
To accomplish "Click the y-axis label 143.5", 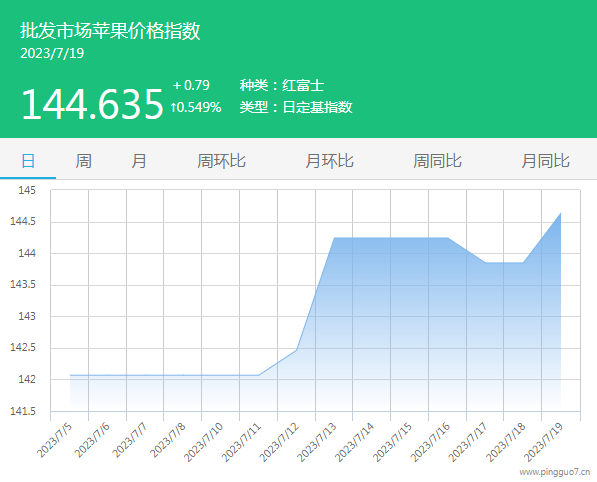I will [x=23, y=284].
